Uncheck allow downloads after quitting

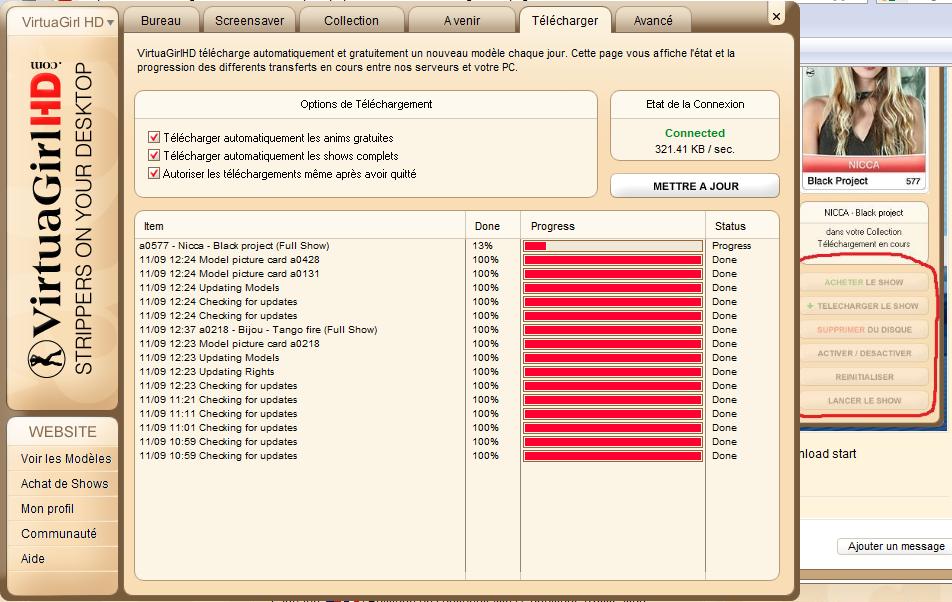click(x=154, y=174)
